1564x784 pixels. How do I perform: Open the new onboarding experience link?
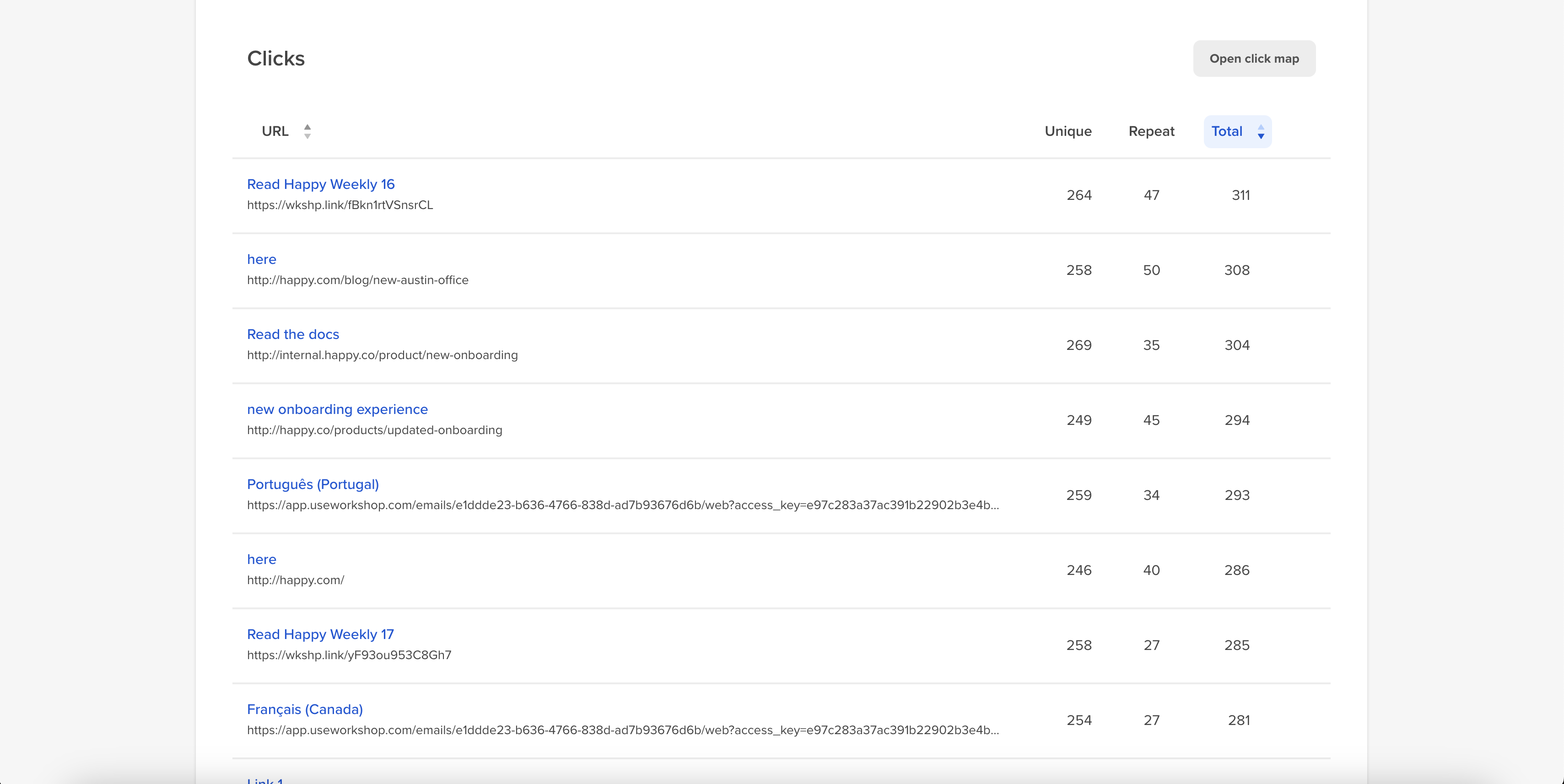337,409
